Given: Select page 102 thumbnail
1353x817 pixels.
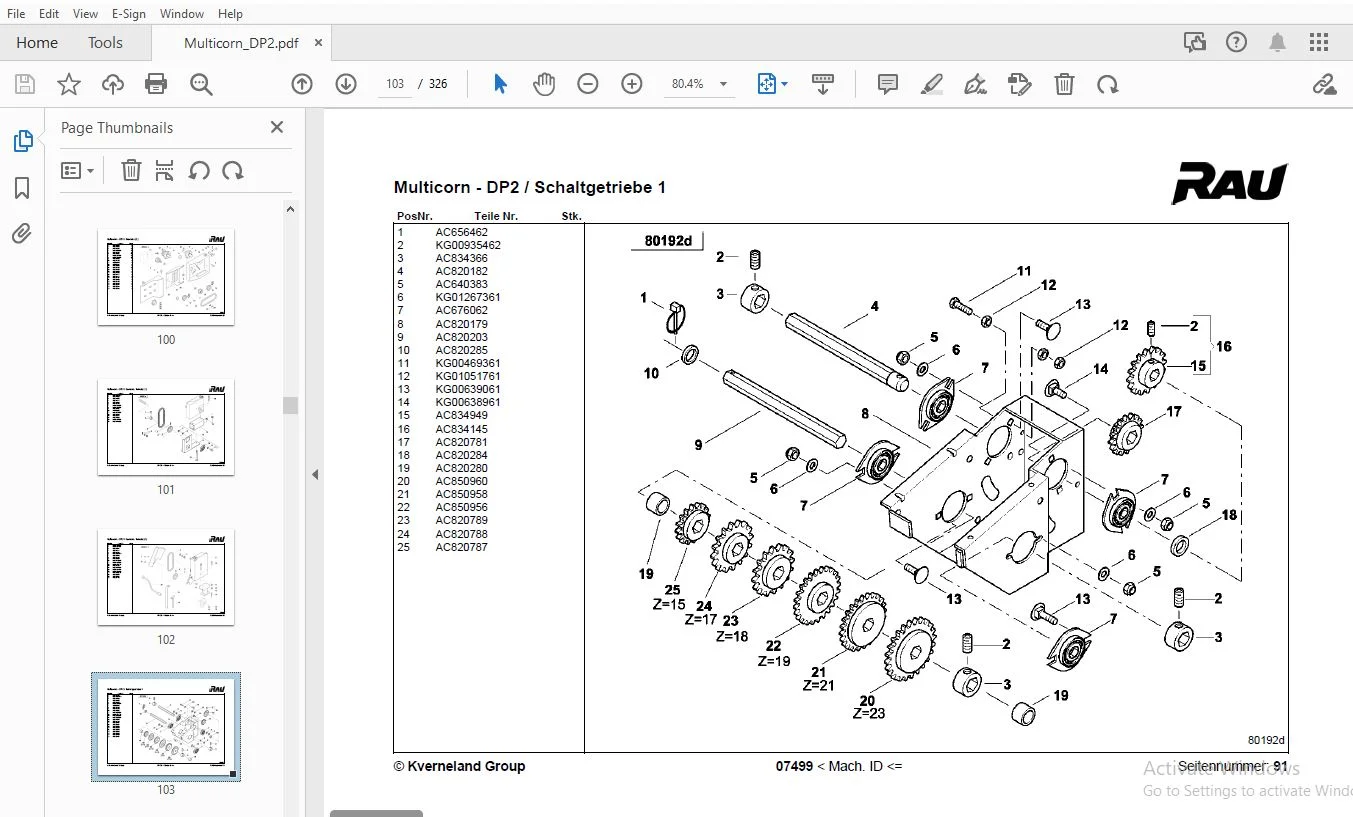Looking at the screenshot, I should coord(166,578).
